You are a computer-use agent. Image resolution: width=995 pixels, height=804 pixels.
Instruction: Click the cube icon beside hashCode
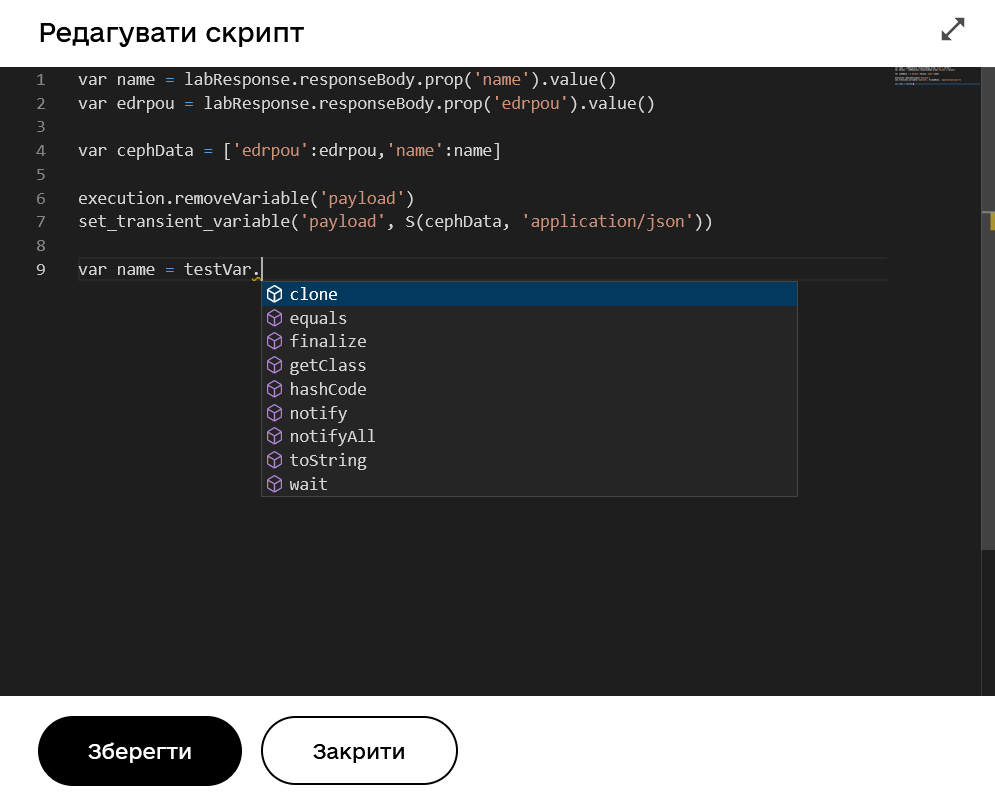pyautogui.click(x=274, y=389)
